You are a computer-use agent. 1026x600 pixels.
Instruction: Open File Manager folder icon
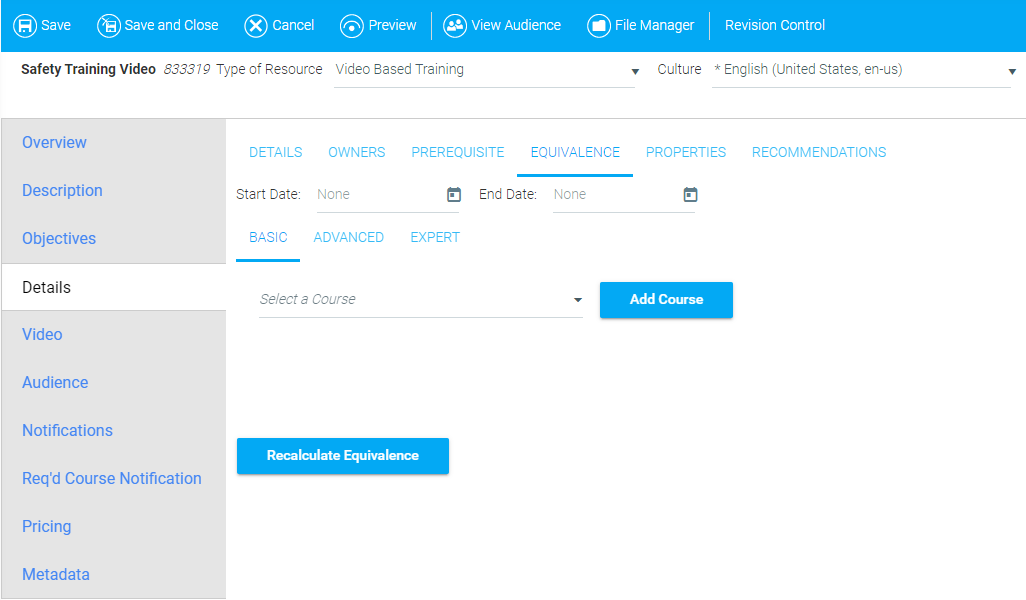click(x=599, y=26)
